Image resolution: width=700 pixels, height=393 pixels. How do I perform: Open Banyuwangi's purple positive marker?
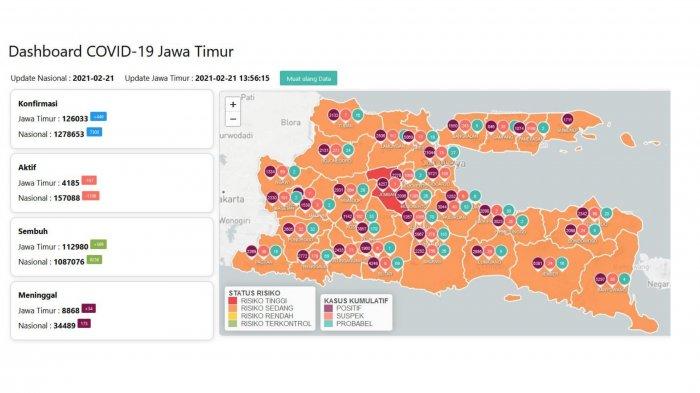tap(600, 279)
